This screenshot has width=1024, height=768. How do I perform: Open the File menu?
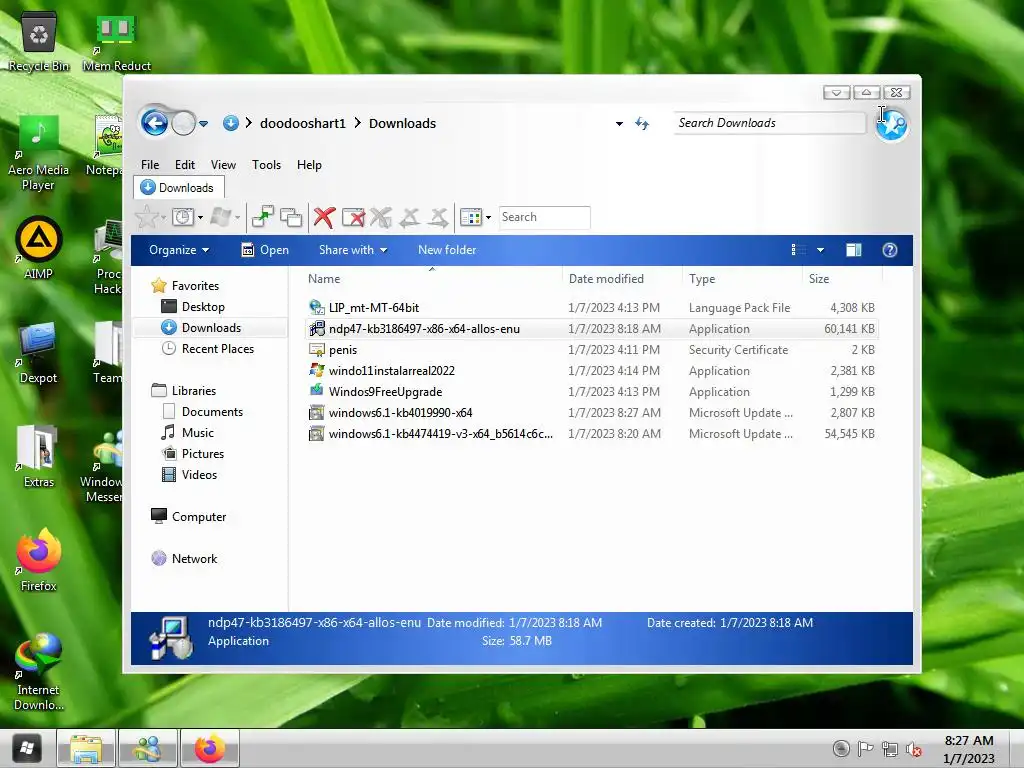pyautogui.click(x=150, y=165)
